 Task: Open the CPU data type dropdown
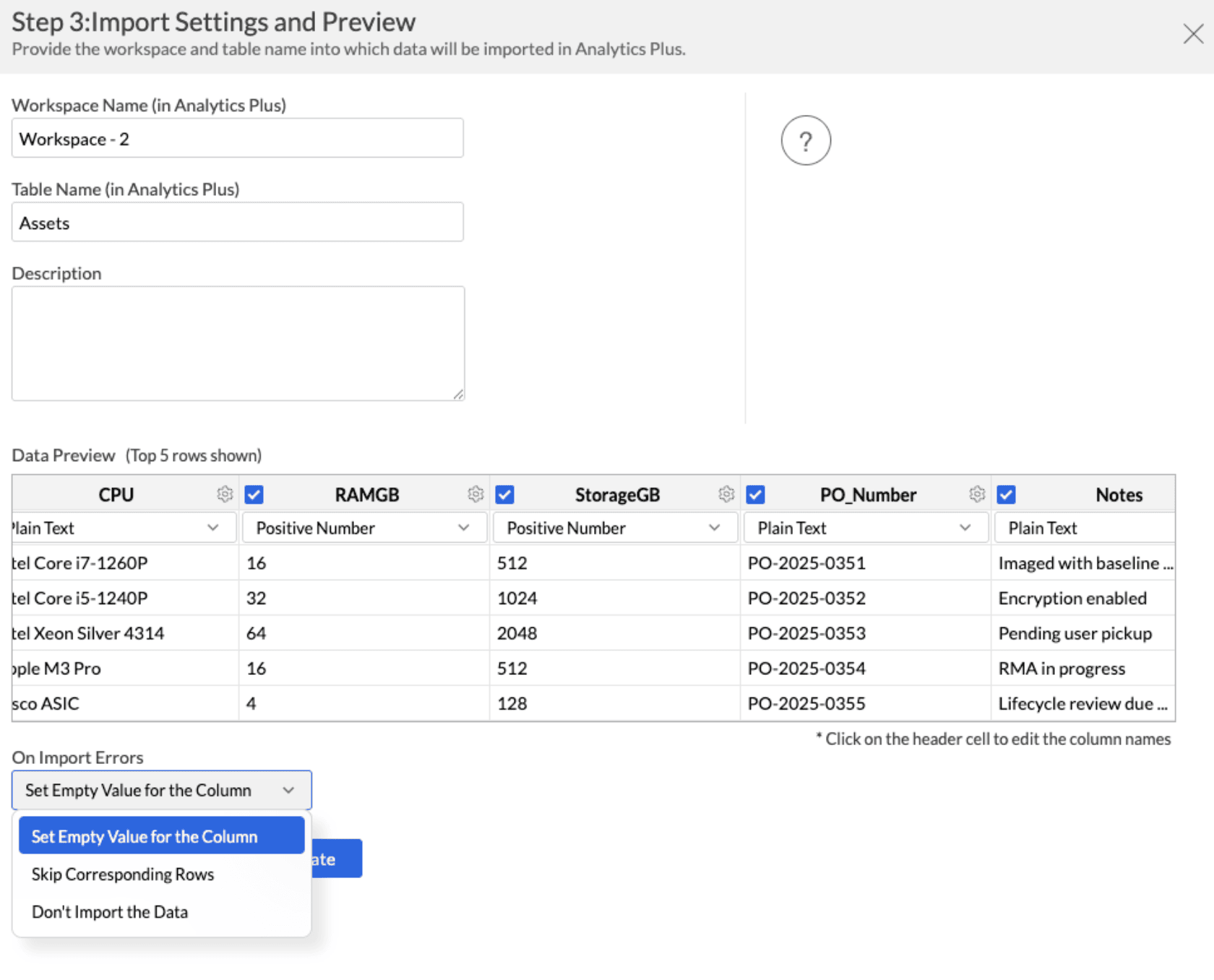[x=123, y=528]
